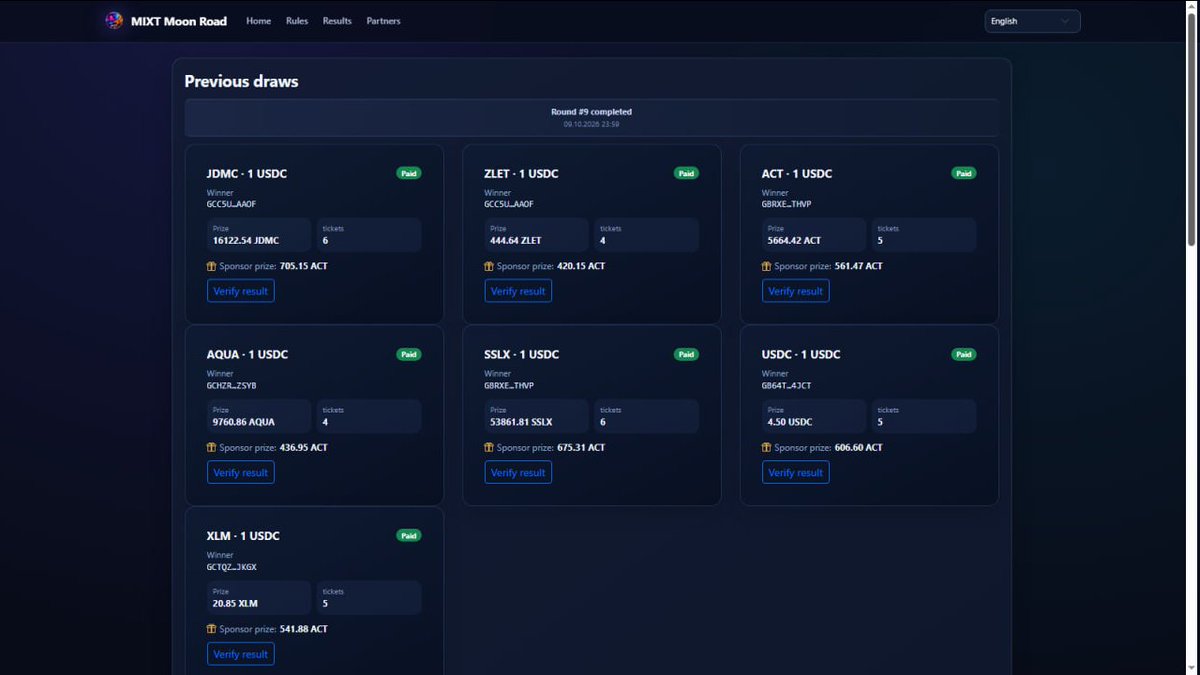Verify result for the ZLET draw
The width and height of the screenshot is (1200, 675).
(518, 291)
